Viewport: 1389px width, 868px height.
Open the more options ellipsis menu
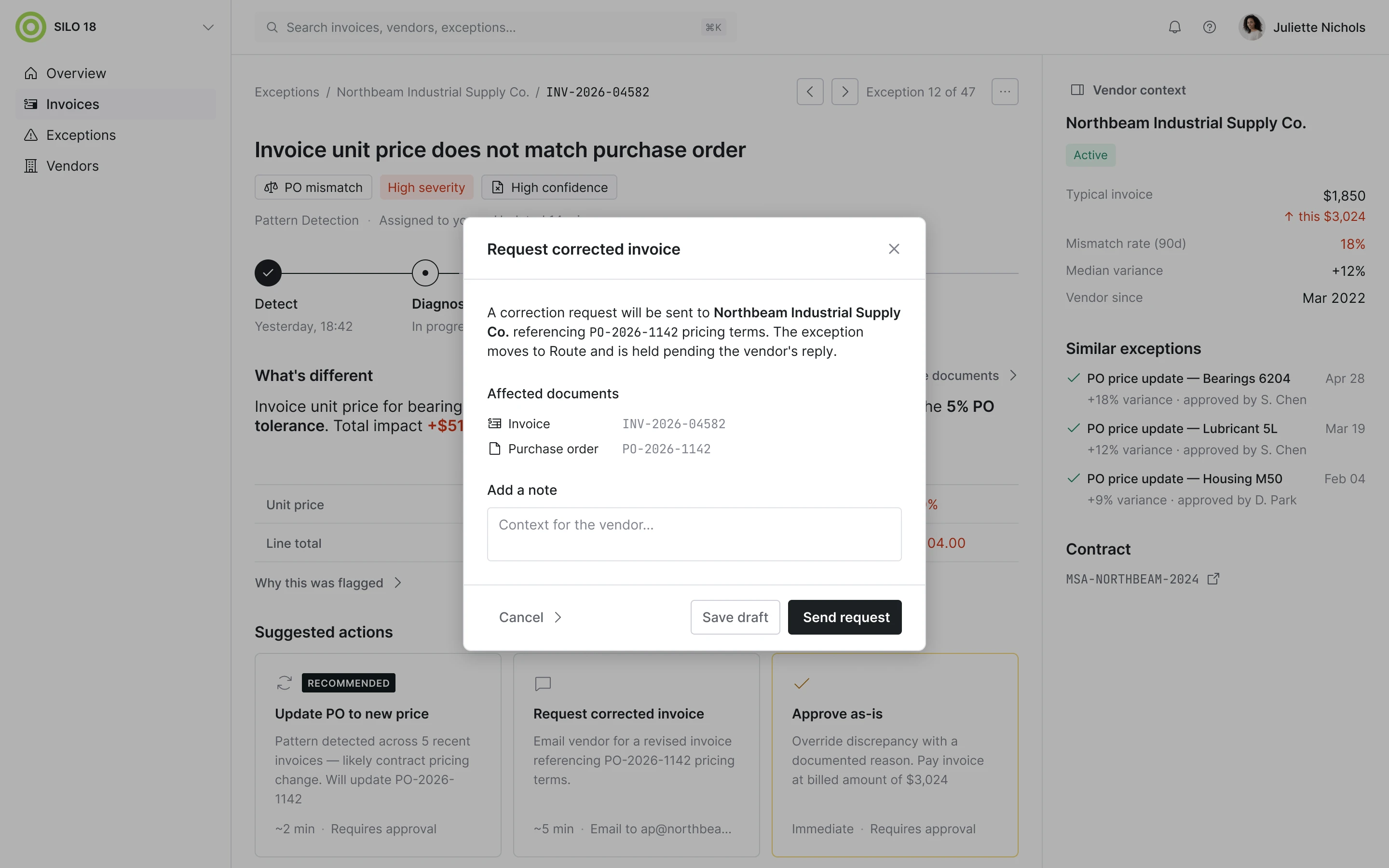click(x=1005, y=92)
